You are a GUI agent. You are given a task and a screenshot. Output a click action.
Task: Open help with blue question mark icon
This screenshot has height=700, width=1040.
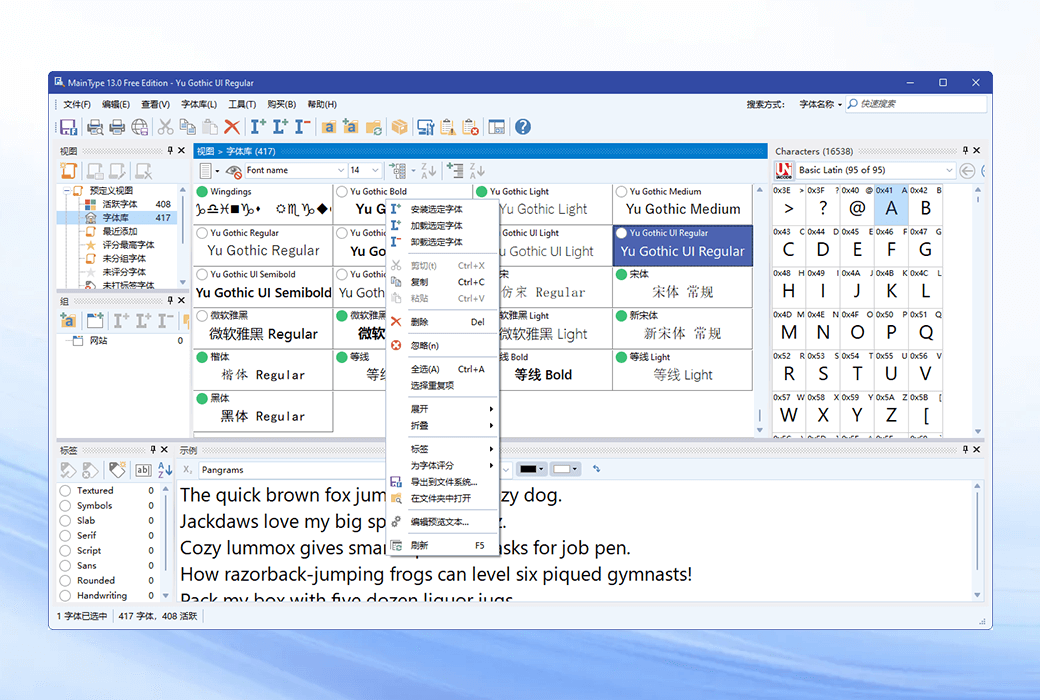[x=523, y=127]
